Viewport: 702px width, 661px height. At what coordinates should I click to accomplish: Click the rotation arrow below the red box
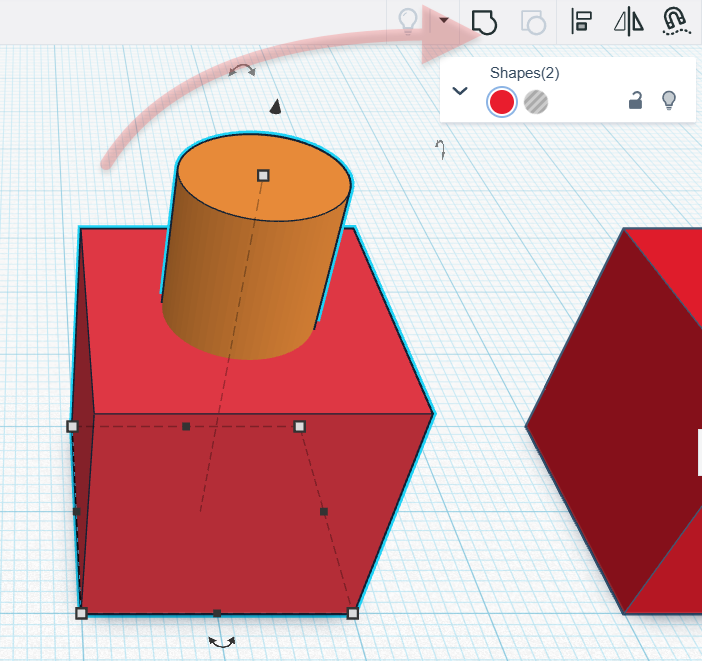pyautogui.click(x=222, y=642)
